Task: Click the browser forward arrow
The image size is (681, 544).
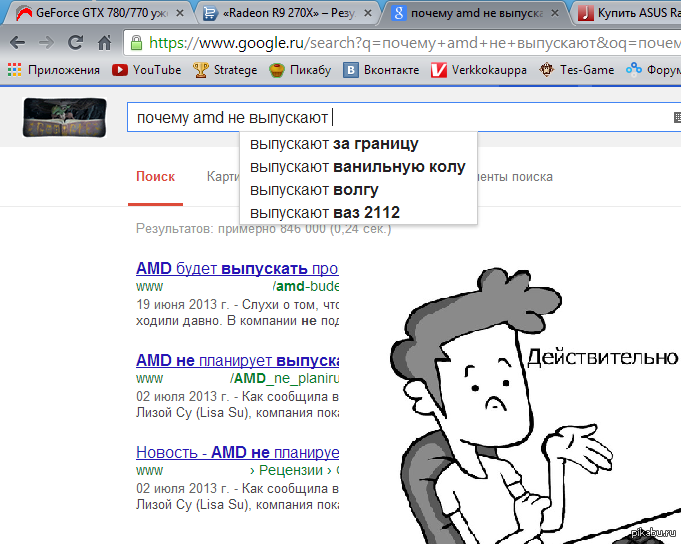Action: point(46,43)
